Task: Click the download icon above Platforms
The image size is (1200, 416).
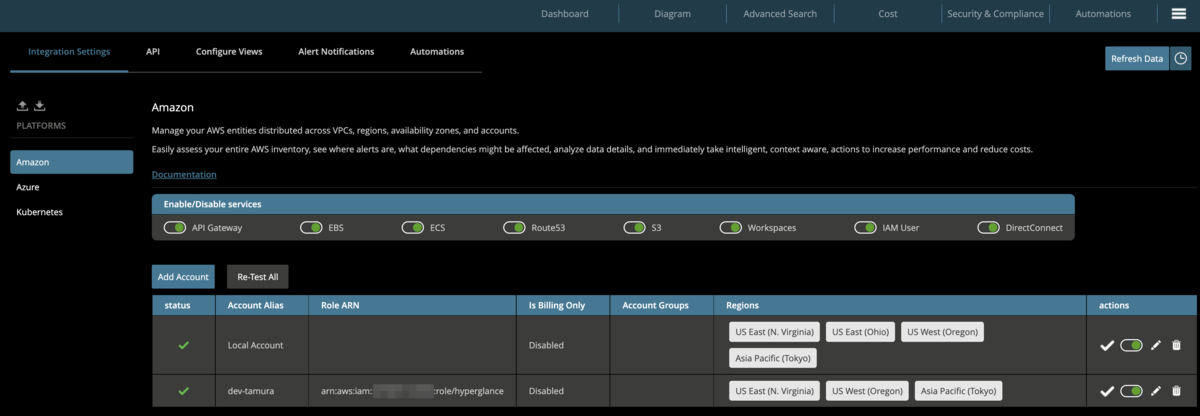Action: pos(40,105)
